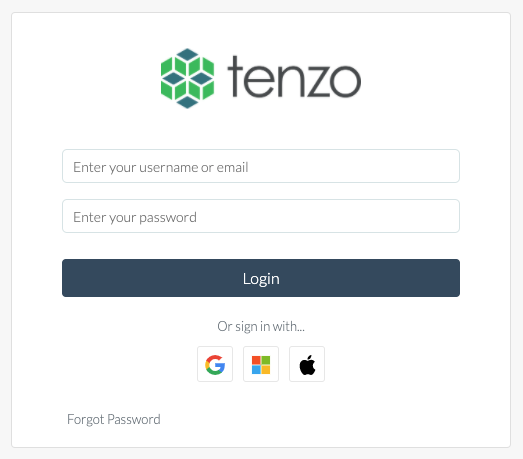Focus the username or email field
523x459 pixels.
click(x=261, y=166)
